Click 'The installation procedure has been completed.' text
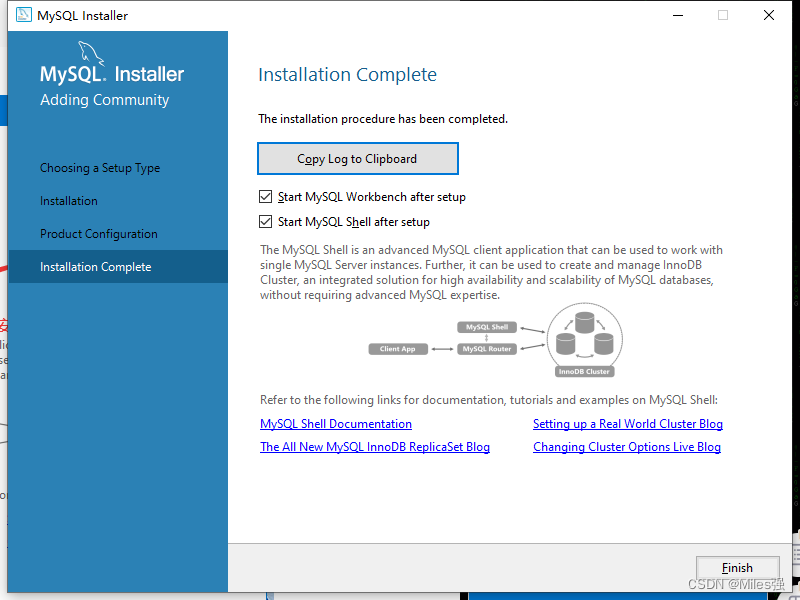 (x=383, y=119)
